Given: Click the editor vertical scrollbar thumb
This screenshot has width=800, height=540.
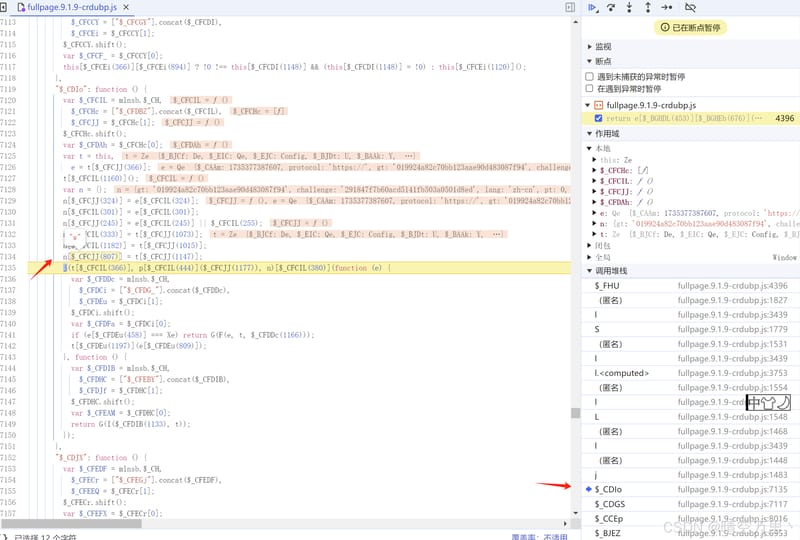Looking at the screenshot, I should coord(576,413).
